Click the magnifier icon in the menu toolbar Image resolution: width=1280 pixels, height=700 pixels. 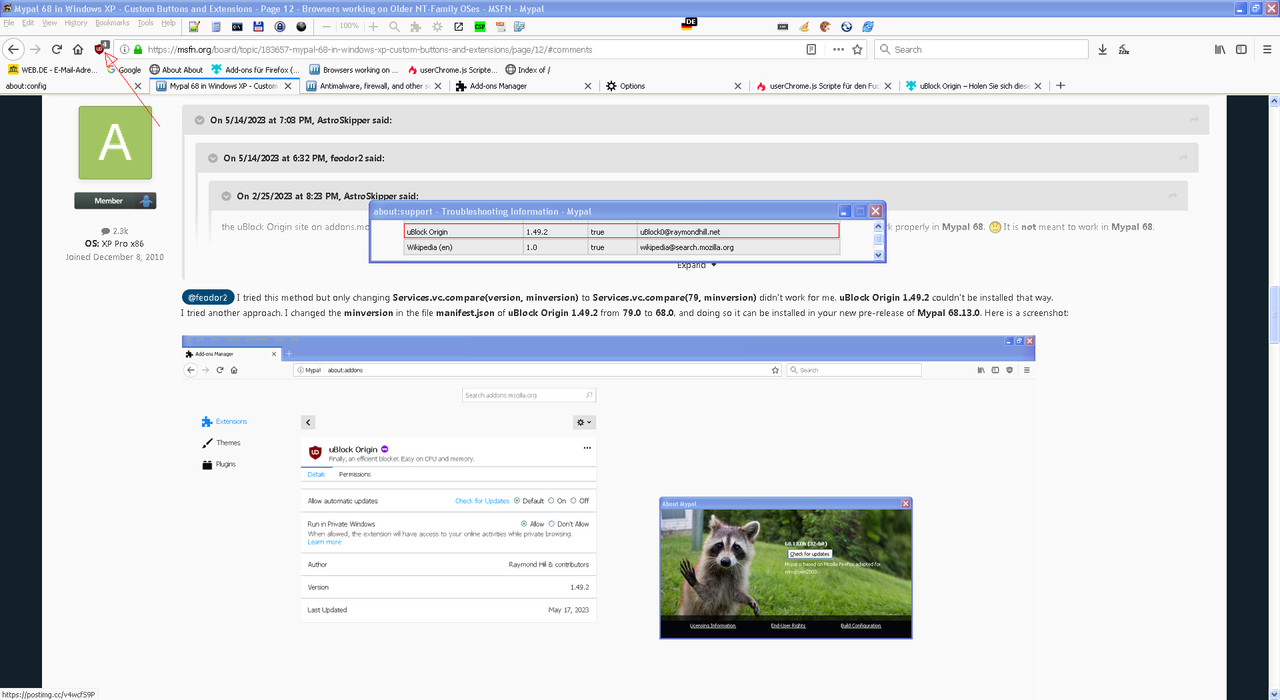[x=394, y=26]
